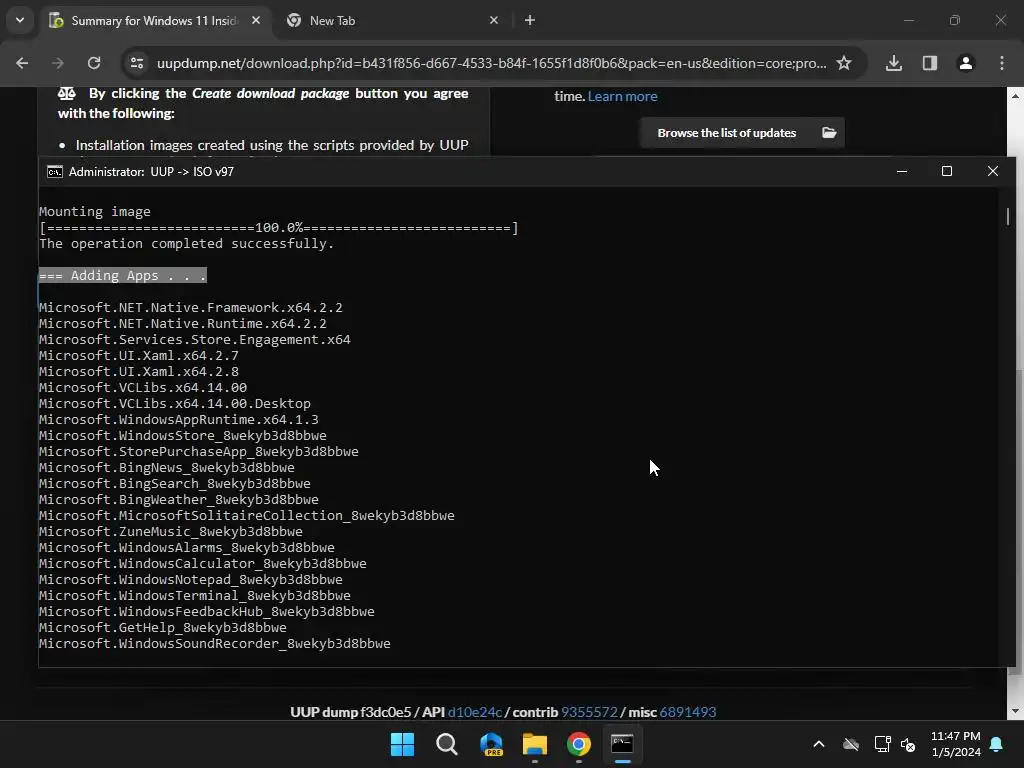Open the contrib 9355572 link
The width and height of the screenshot is (1024, 768).
tap(589, 712)
